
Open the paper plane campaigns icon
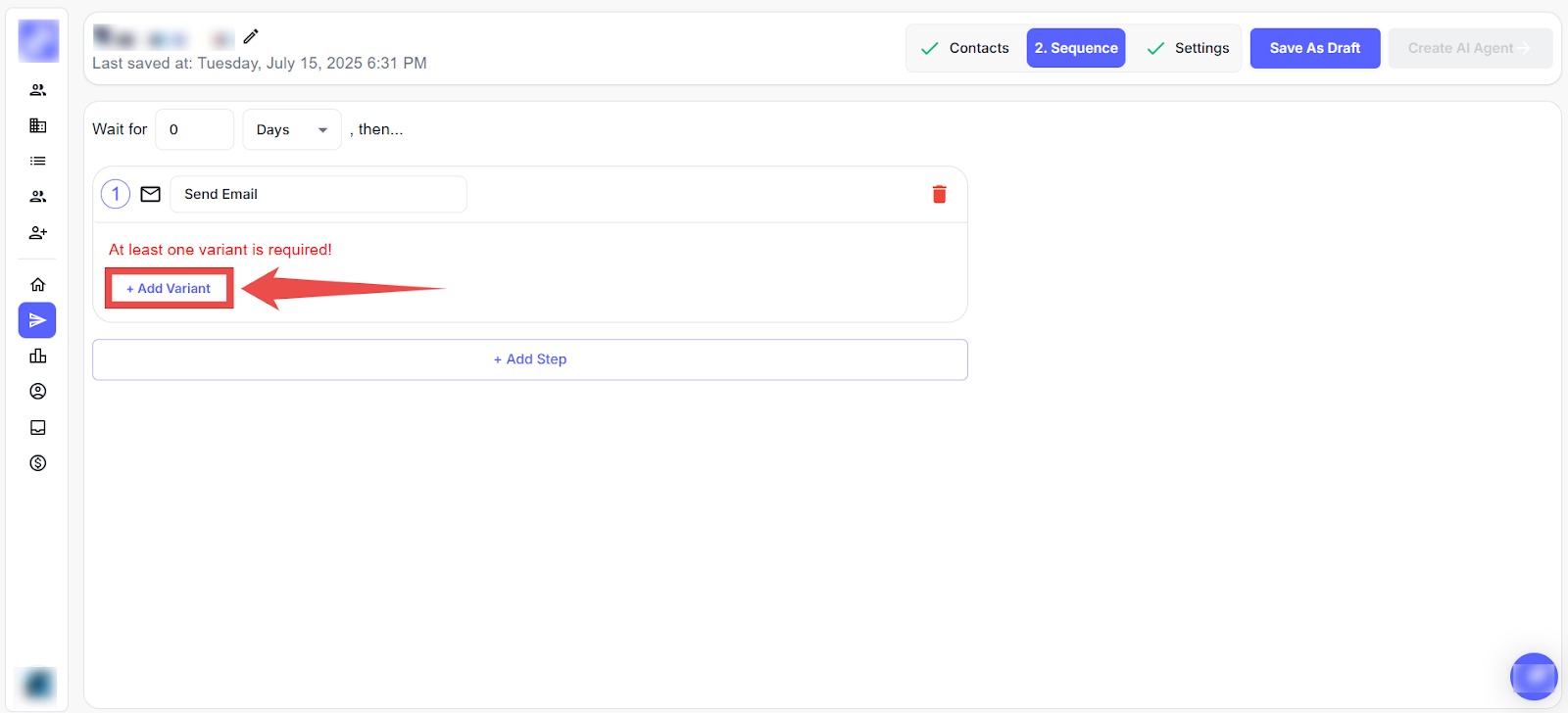38,320
